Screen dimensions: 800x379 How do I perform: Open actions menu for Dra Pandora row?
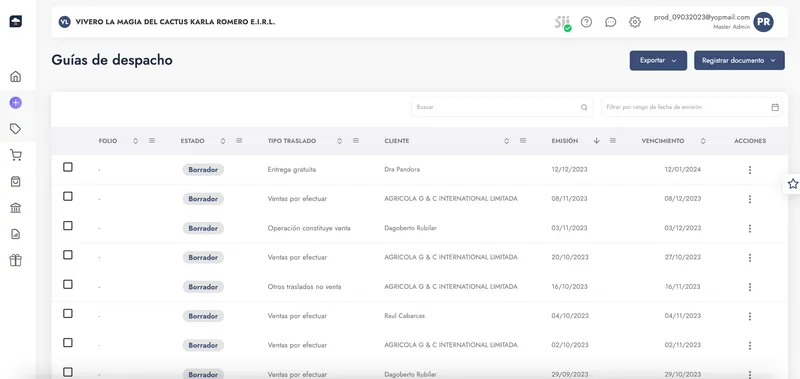click(749, 170)
